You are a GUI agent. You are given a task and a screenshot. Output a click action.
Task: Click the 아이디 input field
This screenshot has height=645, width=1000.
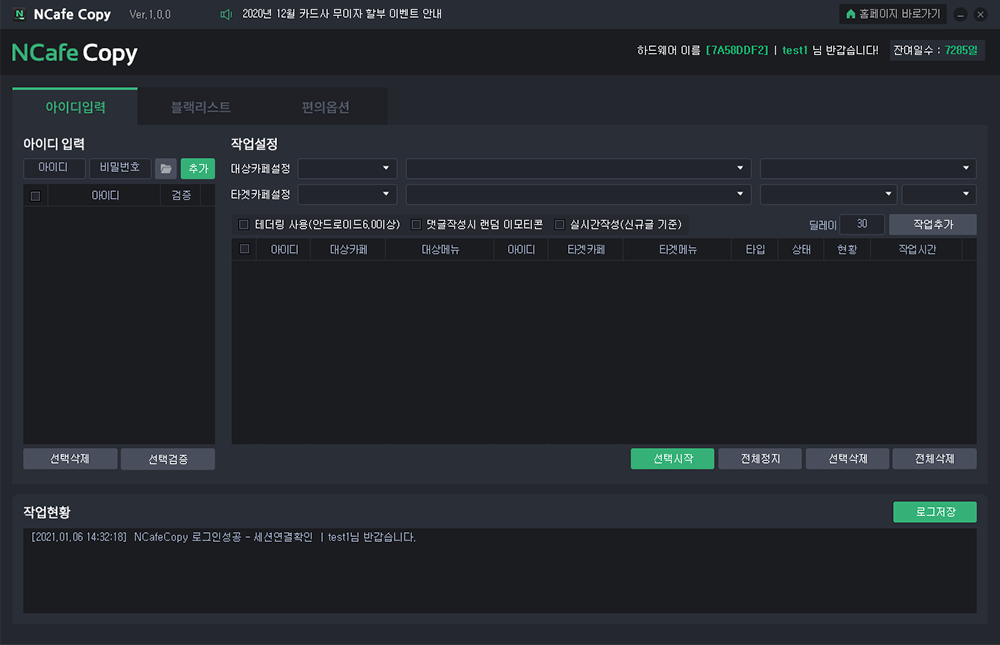[x=54, y=168]
